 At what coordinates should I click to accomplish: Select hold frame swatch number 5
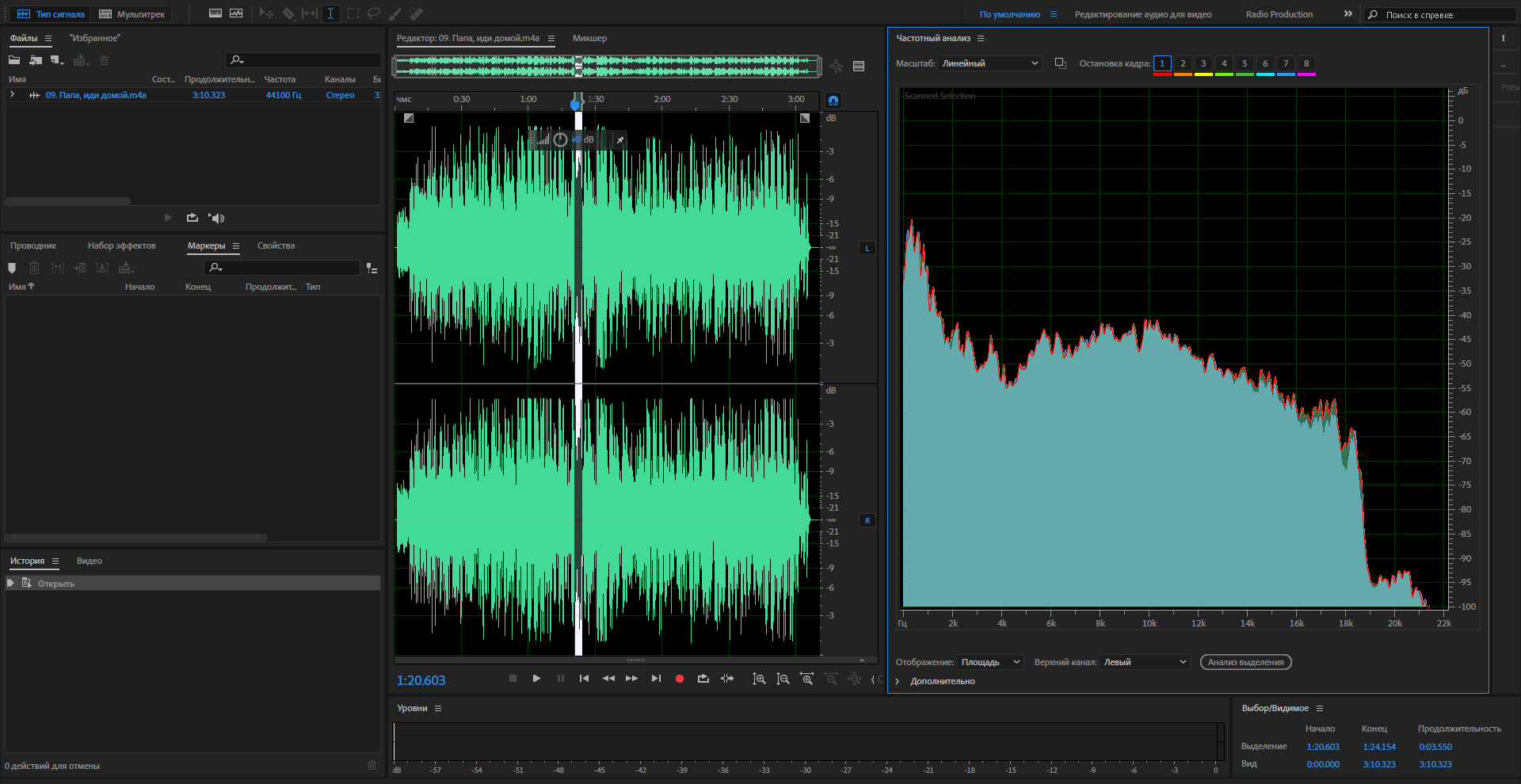click(x=1245, y=63)
